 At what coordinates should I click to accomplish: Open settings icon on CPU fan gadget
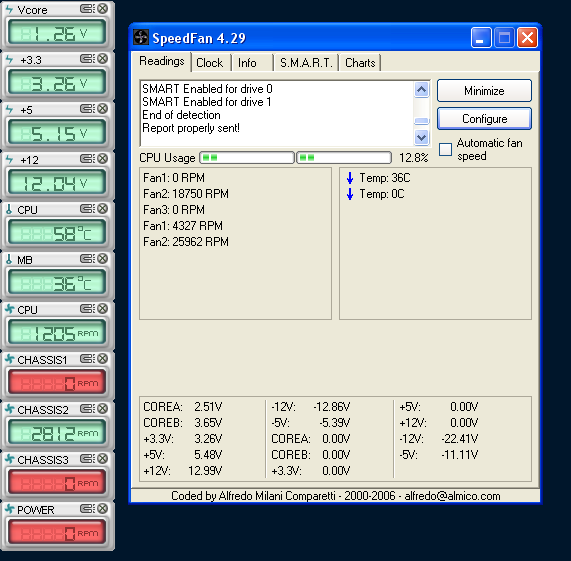87,308
